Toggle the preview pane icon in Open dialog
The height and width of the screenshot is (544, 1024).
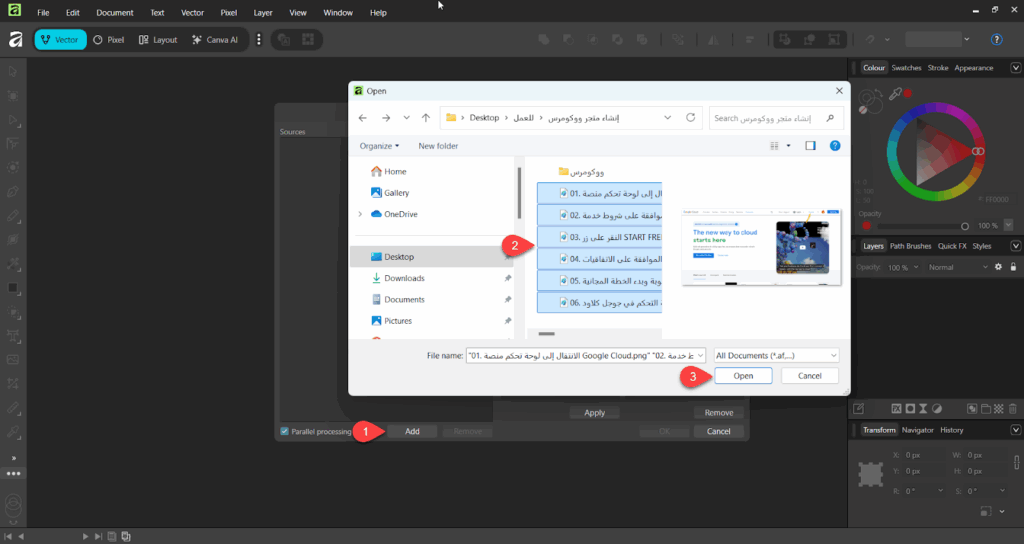click(811, 146)
